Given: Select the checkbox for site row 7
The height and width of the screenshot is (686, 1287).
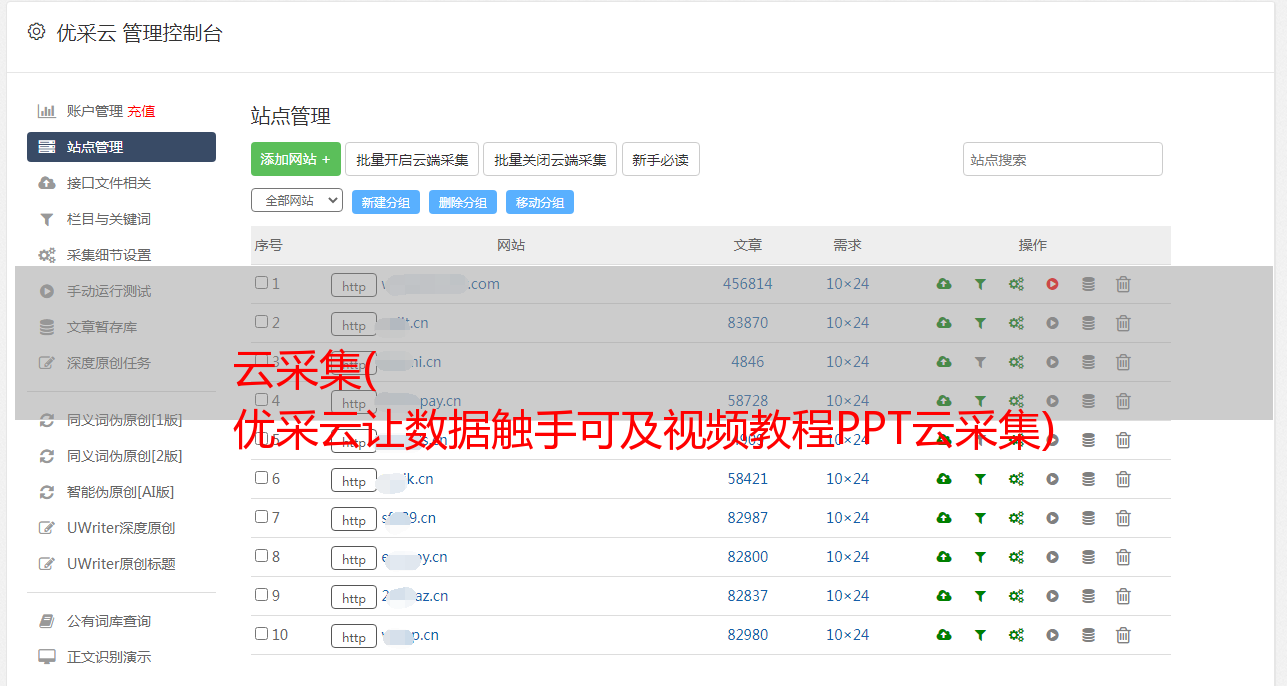Looking at the screenshot, I should pos(261,517).
